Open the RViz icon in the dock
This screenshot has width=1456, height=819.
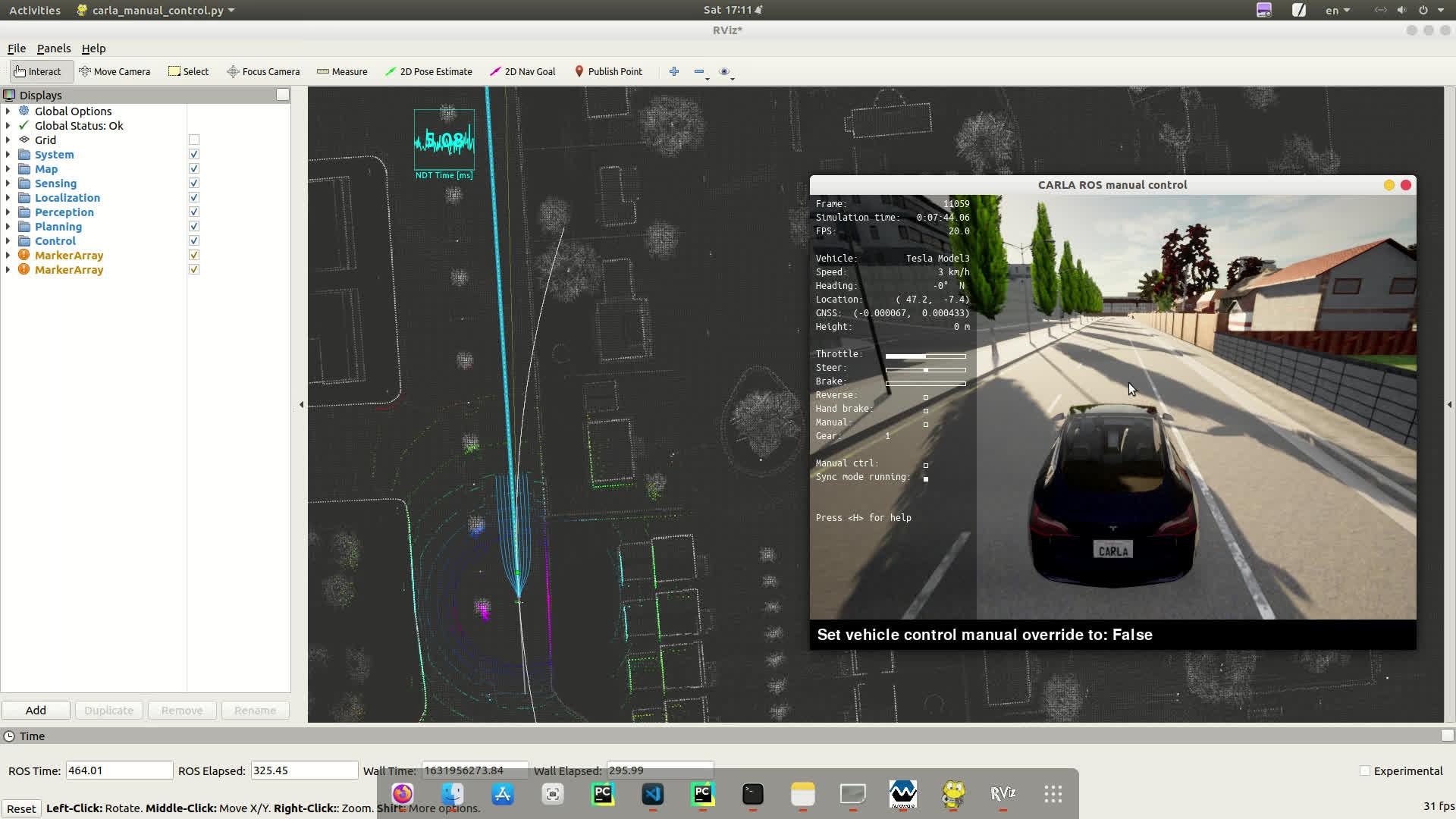pyautogui.click(x=1003, y=793)
